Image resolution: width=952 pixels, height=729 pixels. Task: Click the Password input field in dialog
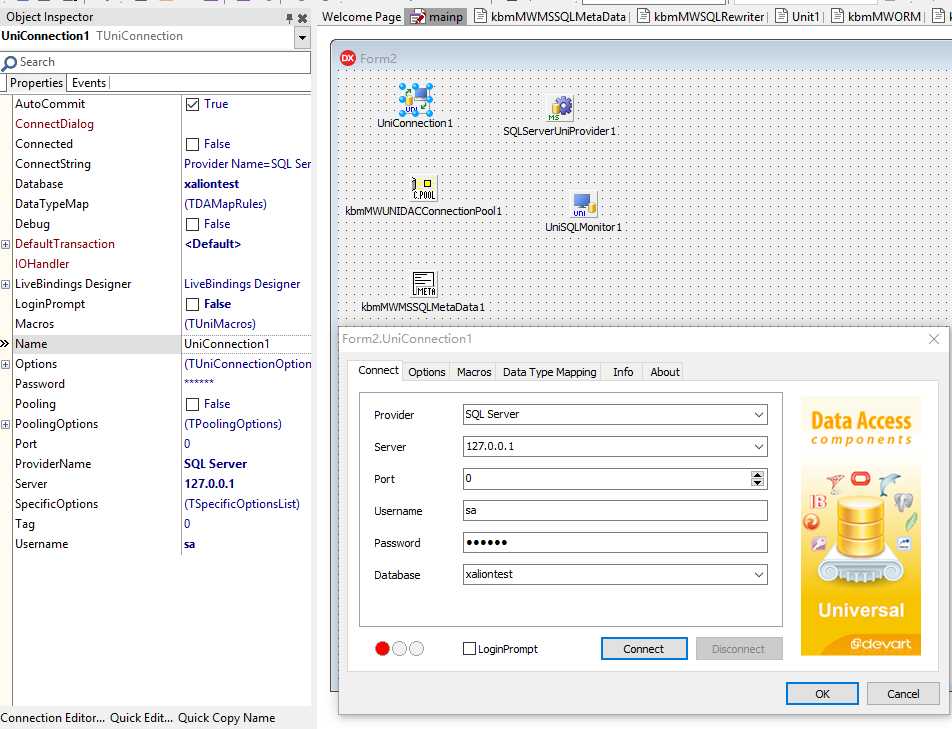click(x=615, y=543)
